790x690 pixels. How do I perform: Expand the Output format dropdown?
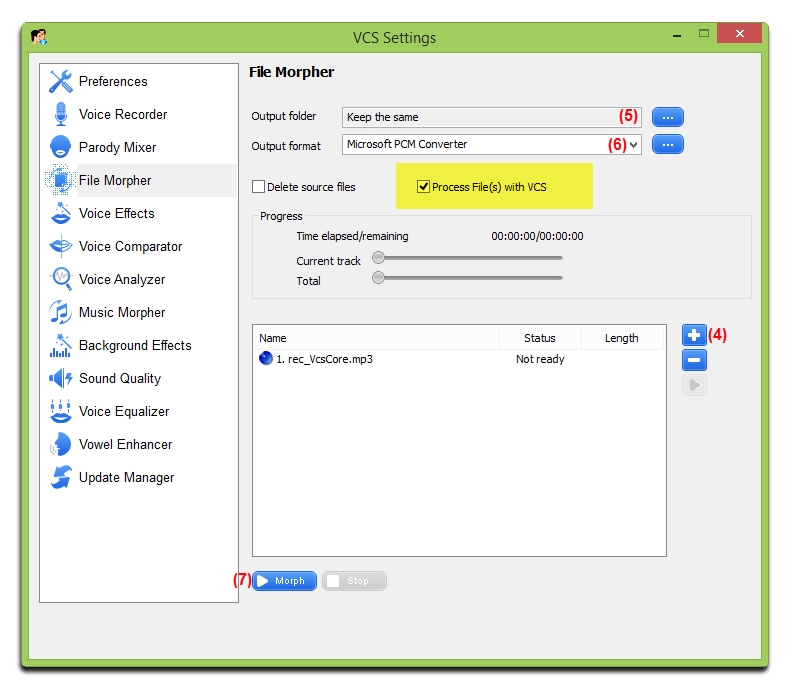tap(634, 145)
